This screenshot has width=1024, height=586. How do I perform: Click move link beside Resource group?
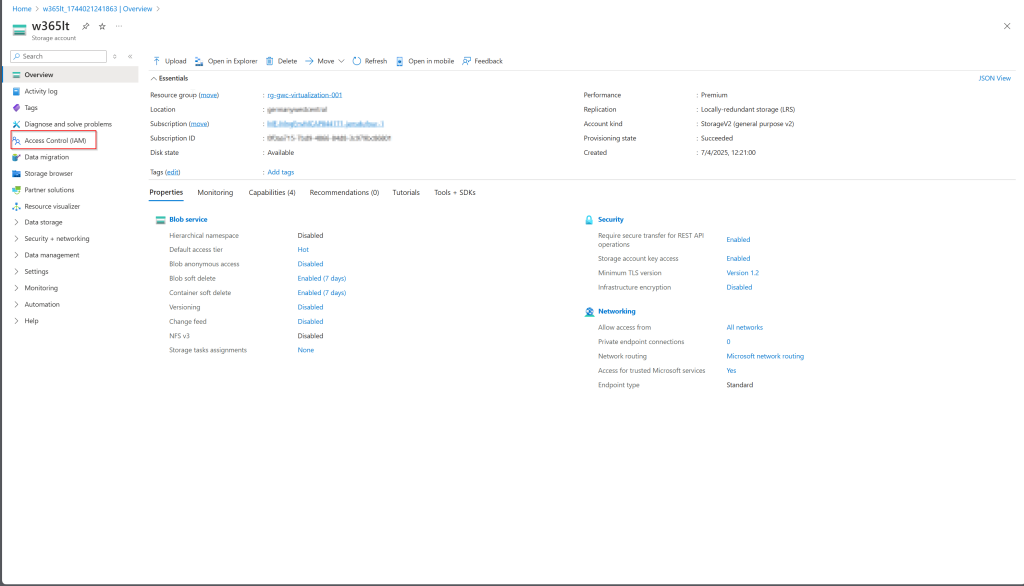208,95
